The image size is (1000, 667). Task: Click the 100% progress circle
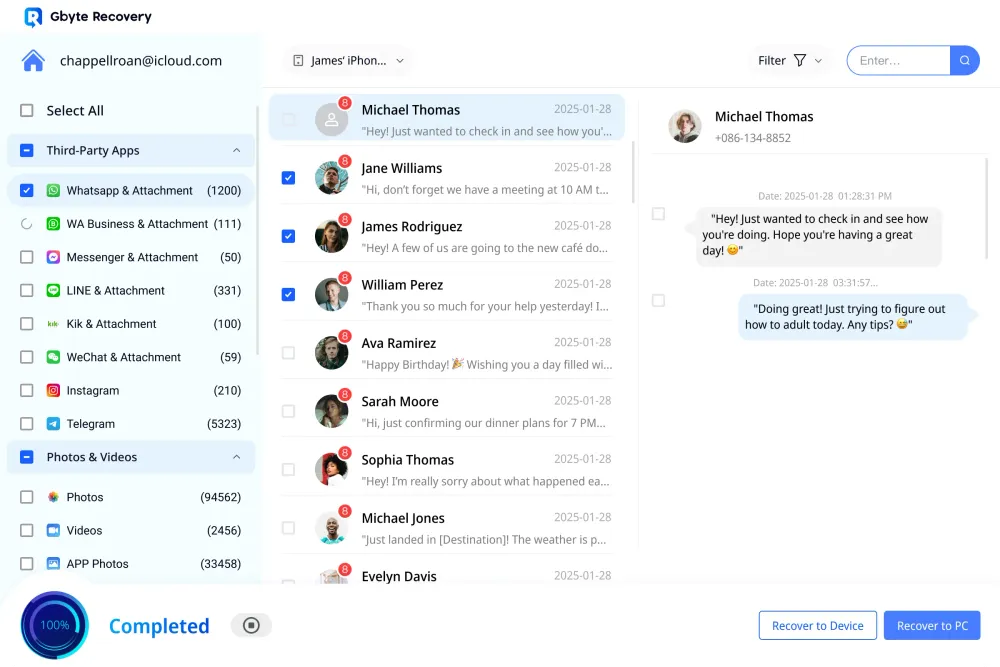[x=54, y=625]
